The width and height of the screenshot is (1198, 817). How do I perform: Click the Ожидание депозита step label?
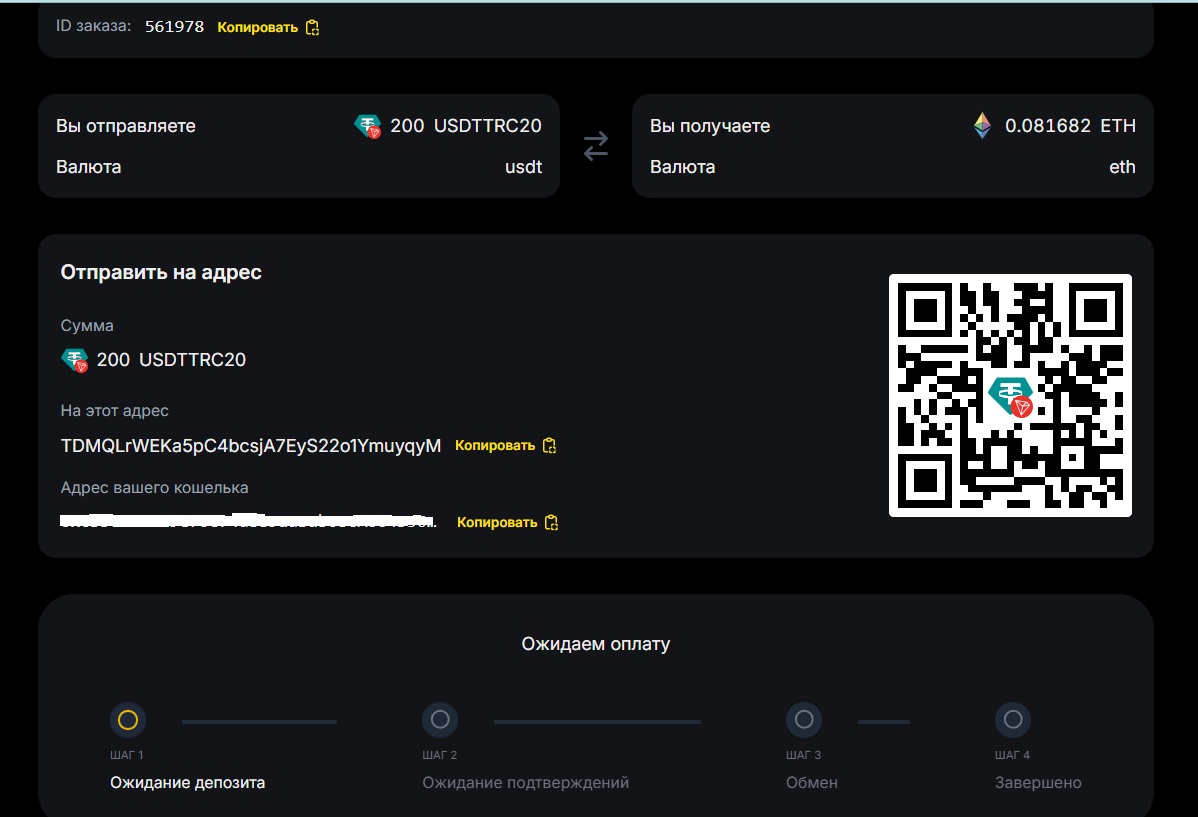pos(187,783)
